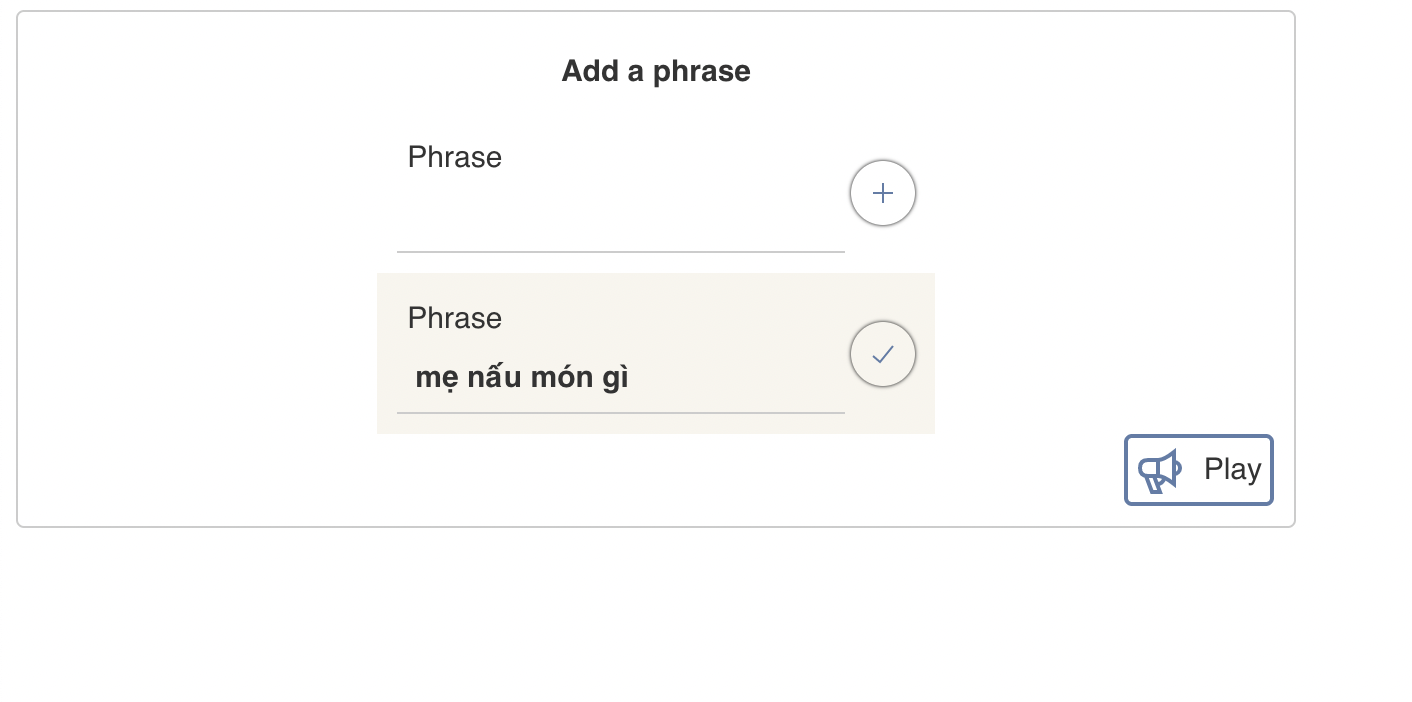1412x702 pixels.
Task: Click the 'Phrase' label in the highlighted row
Action: pos(455,318)
